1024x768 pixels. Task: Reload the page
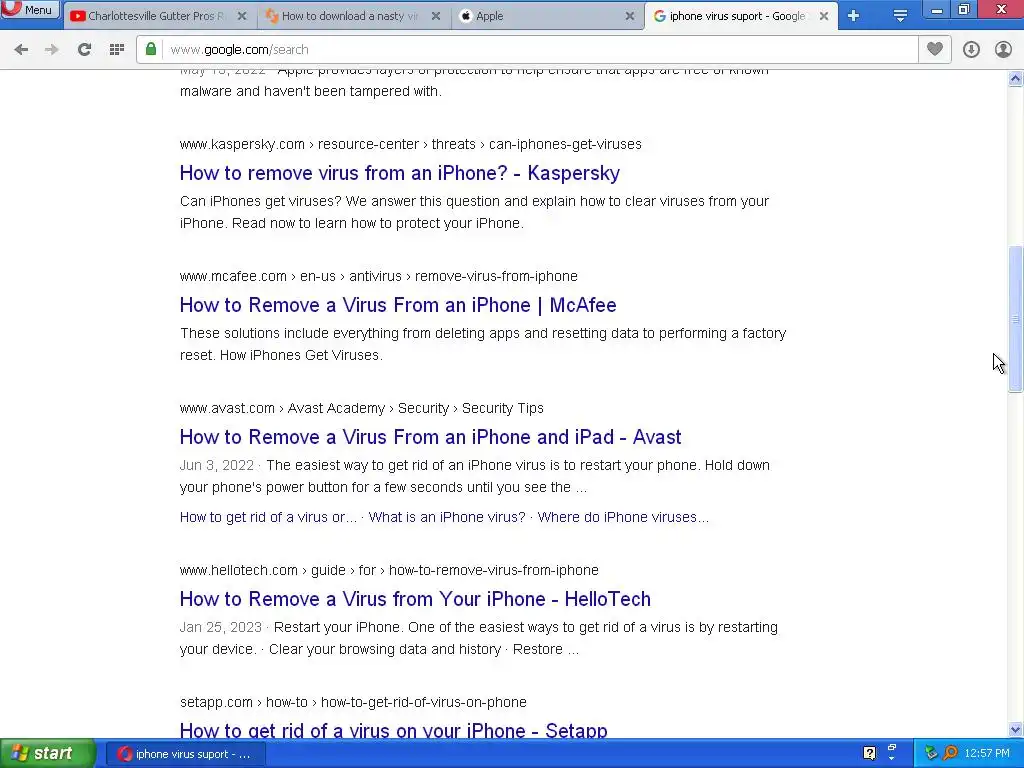click(x=84, y=49)
